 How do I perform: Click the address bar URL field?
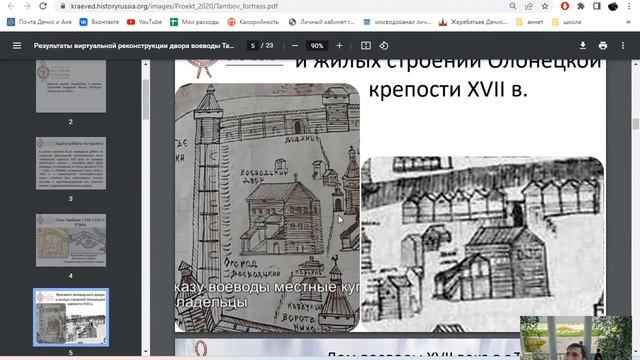pos(174,6)
